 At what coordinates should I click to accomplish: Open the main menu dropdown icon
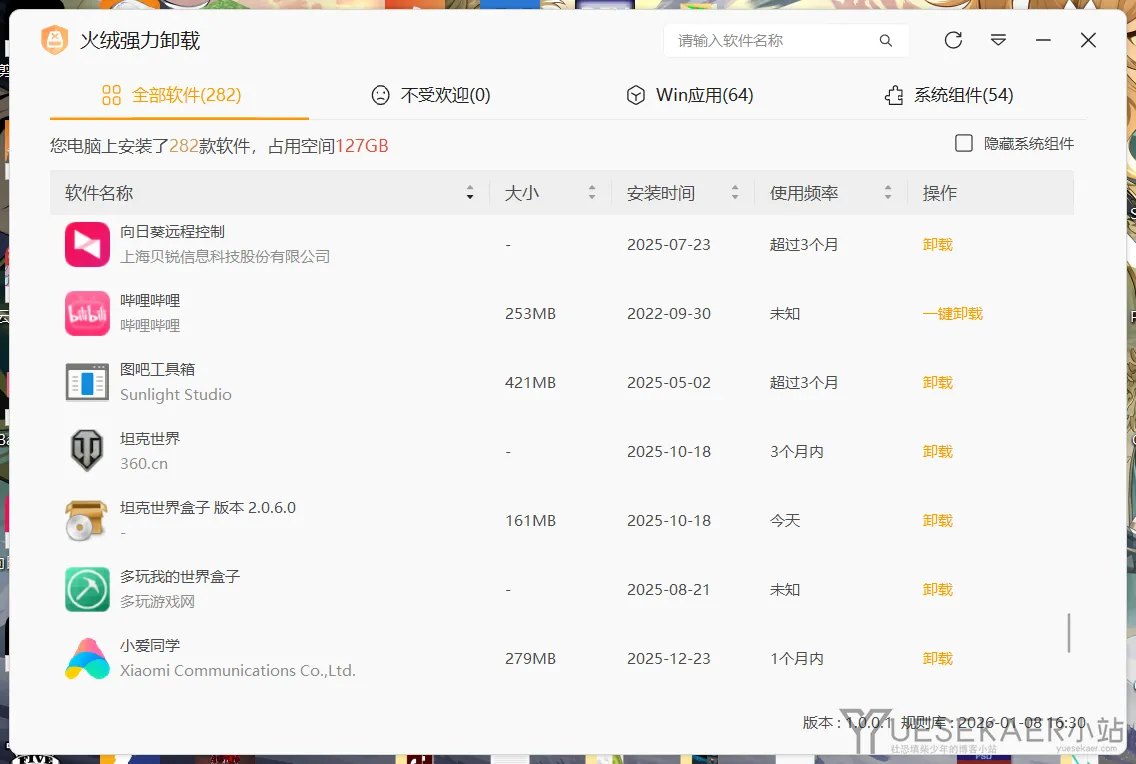click(998, 40)
